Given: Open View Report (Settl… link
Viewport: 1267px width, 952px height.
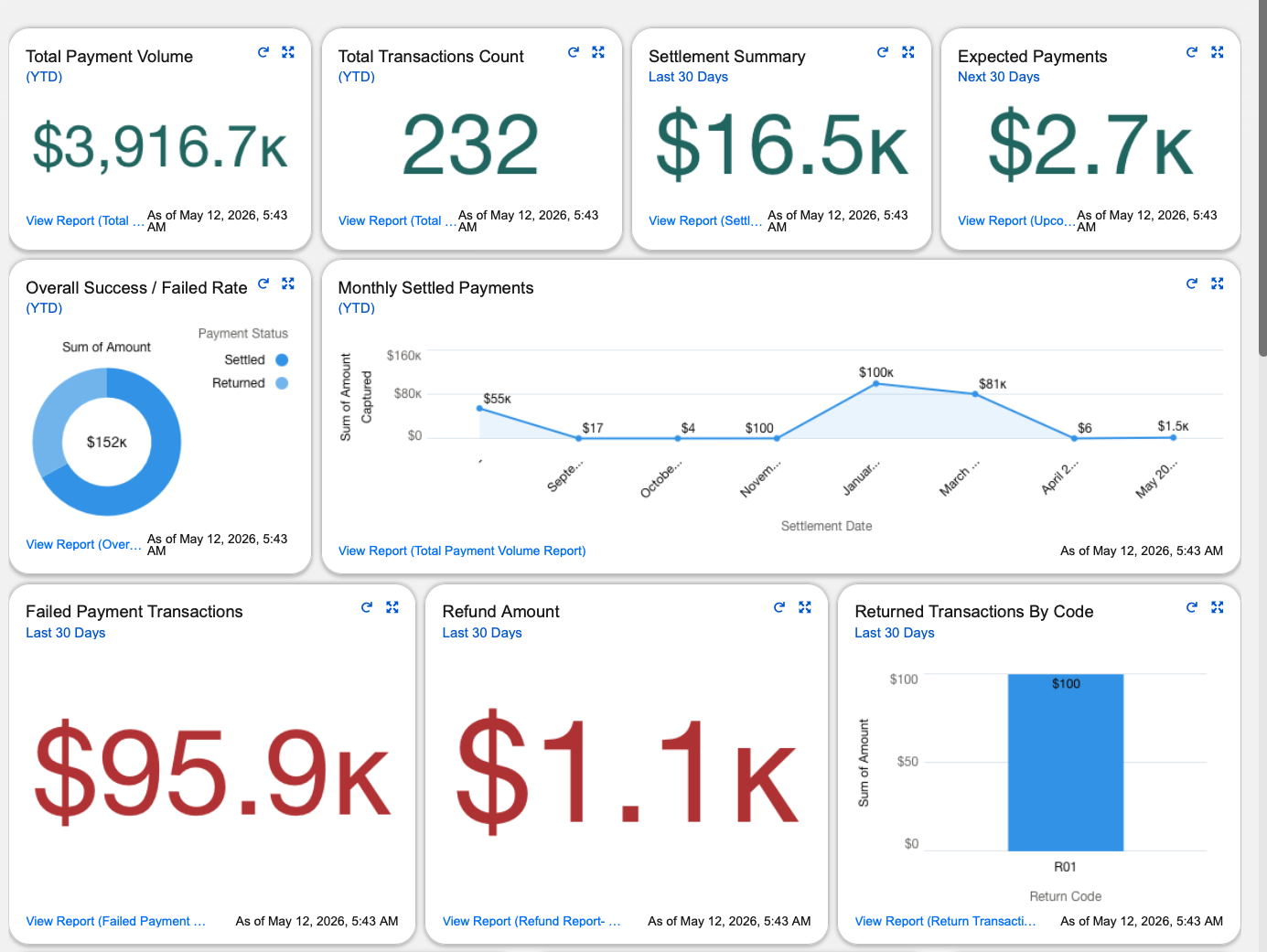Looking at the screenshot, I should 705,220.
